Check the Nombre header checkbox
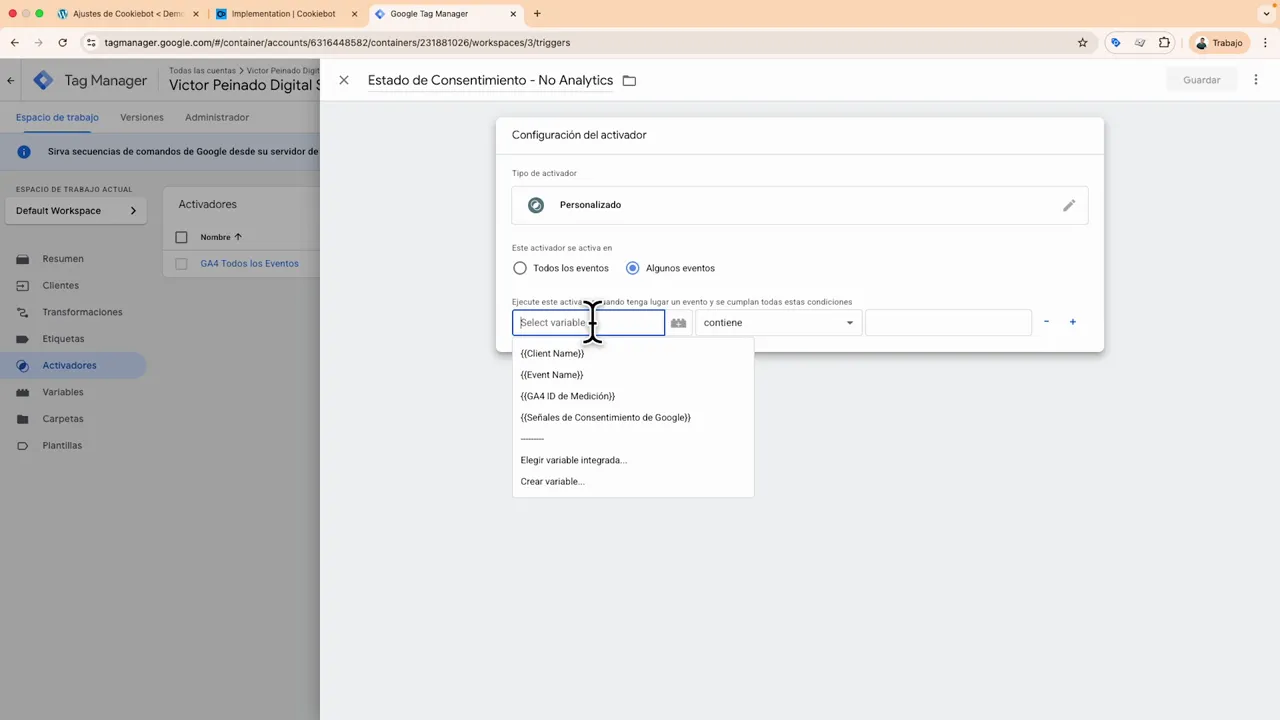 [x=181, y=237]
